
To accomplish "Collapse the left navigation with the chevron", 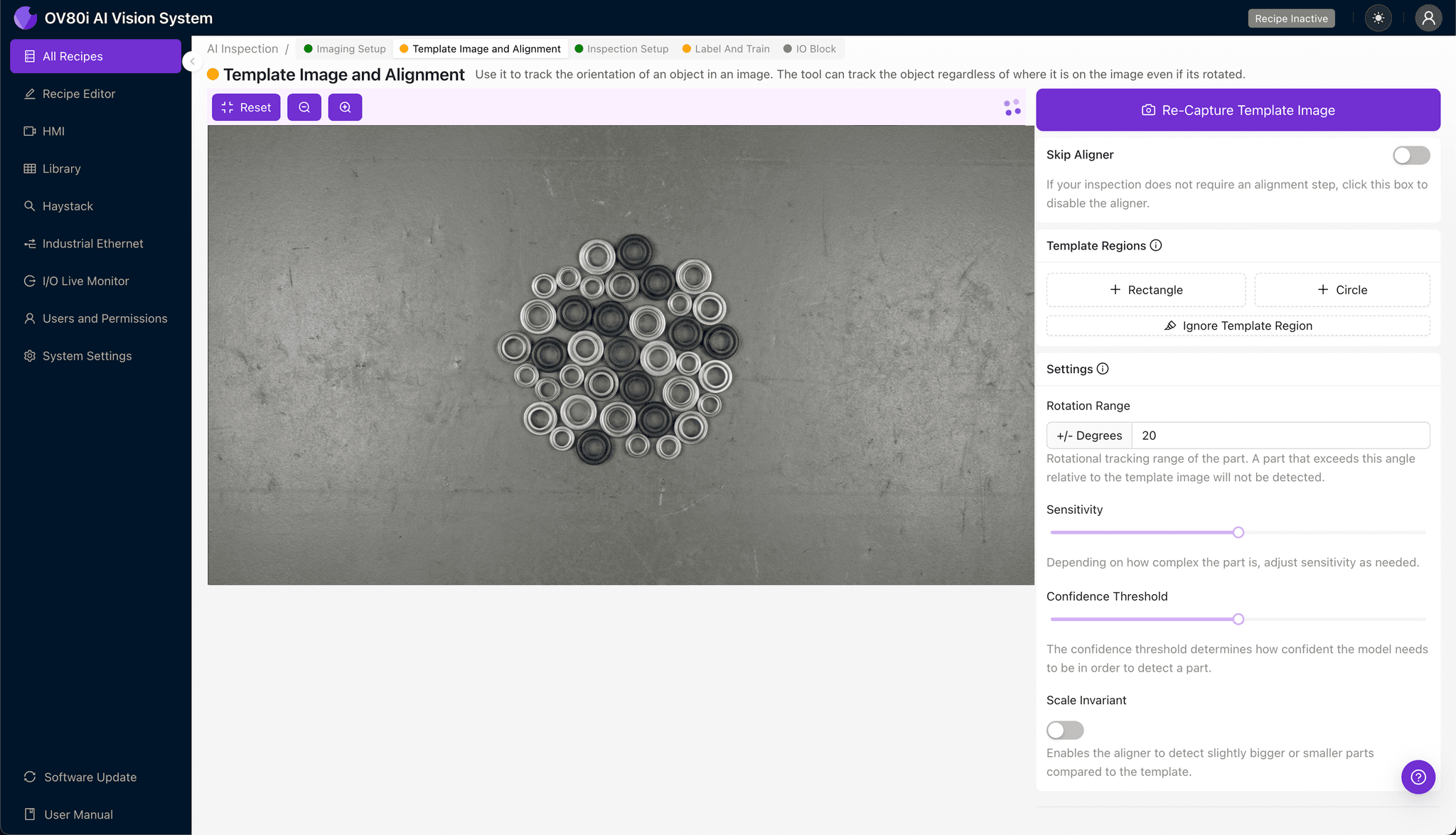I will [192, 61].
